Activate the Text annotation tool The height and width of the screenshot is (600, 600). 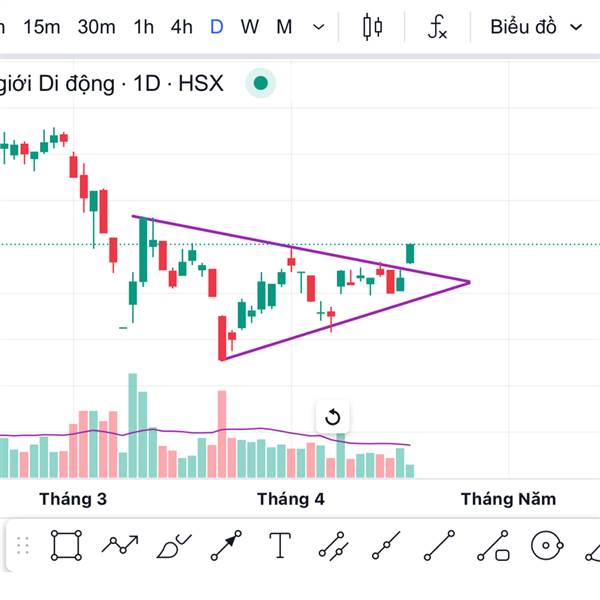tap(280, 546)
